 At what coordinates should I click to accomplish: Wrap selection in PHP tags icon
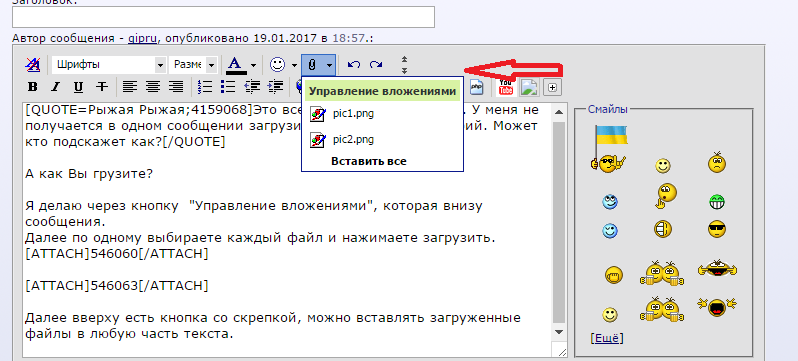[x=476, y=87]
